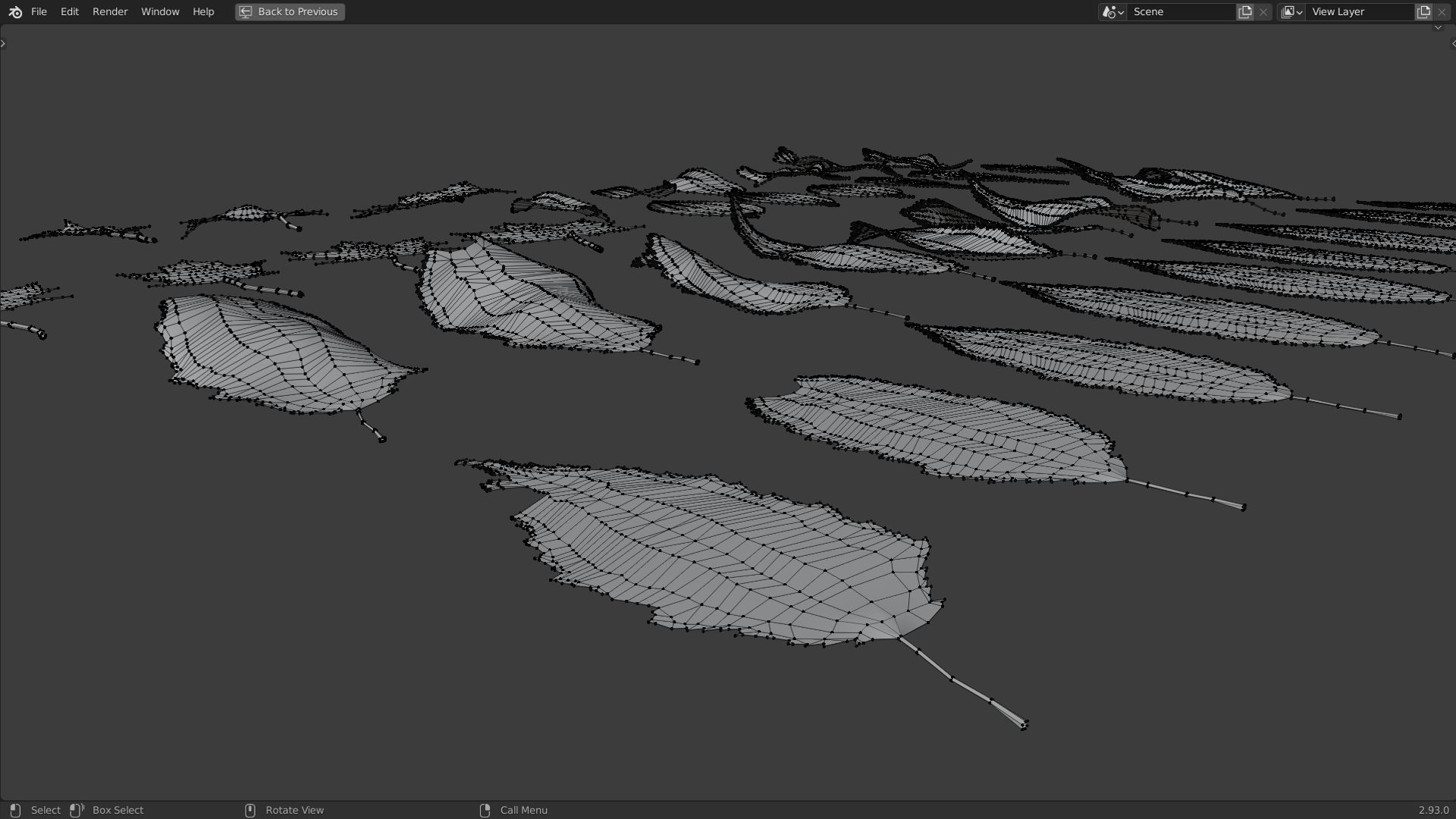This screenshot has height=819, width=1456.
Task: Add a new view layer using the icon
Action: 1423,11
